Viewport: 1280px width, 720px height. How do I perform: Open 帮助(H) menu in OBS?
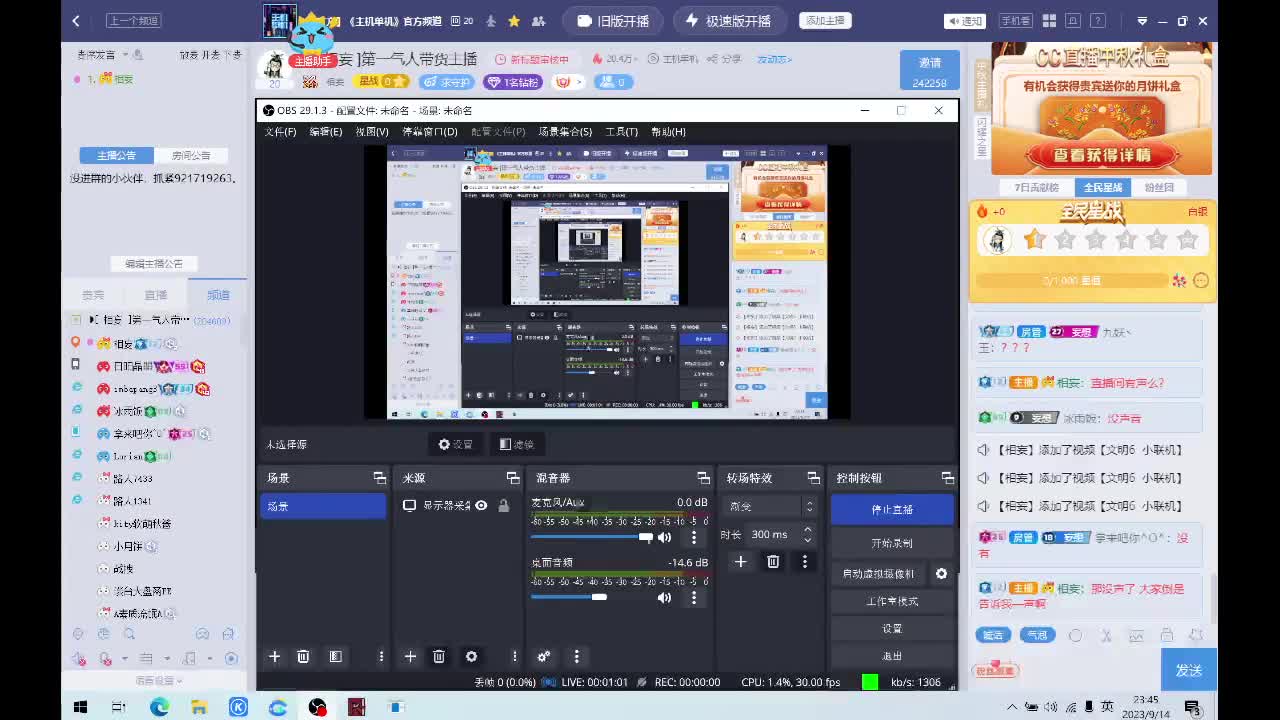(668, 132)
